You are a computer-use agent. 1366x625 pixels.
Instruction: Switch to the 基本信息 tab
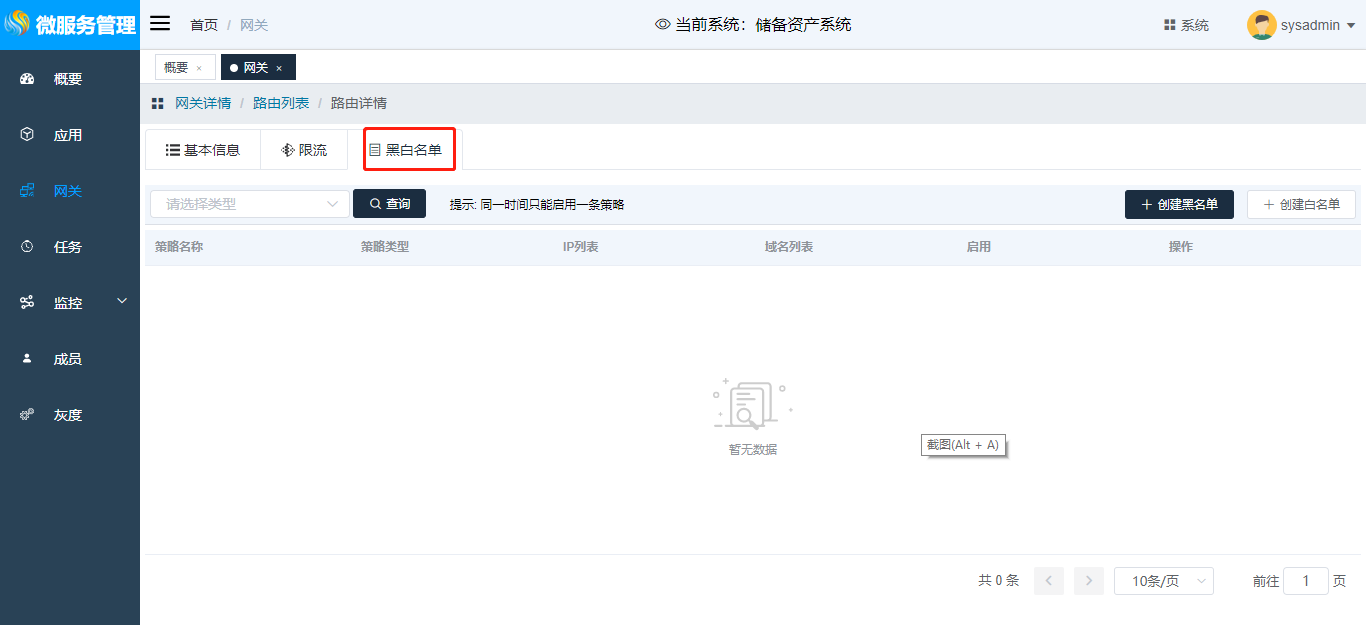pyautogui.click(x=203, y=150)
